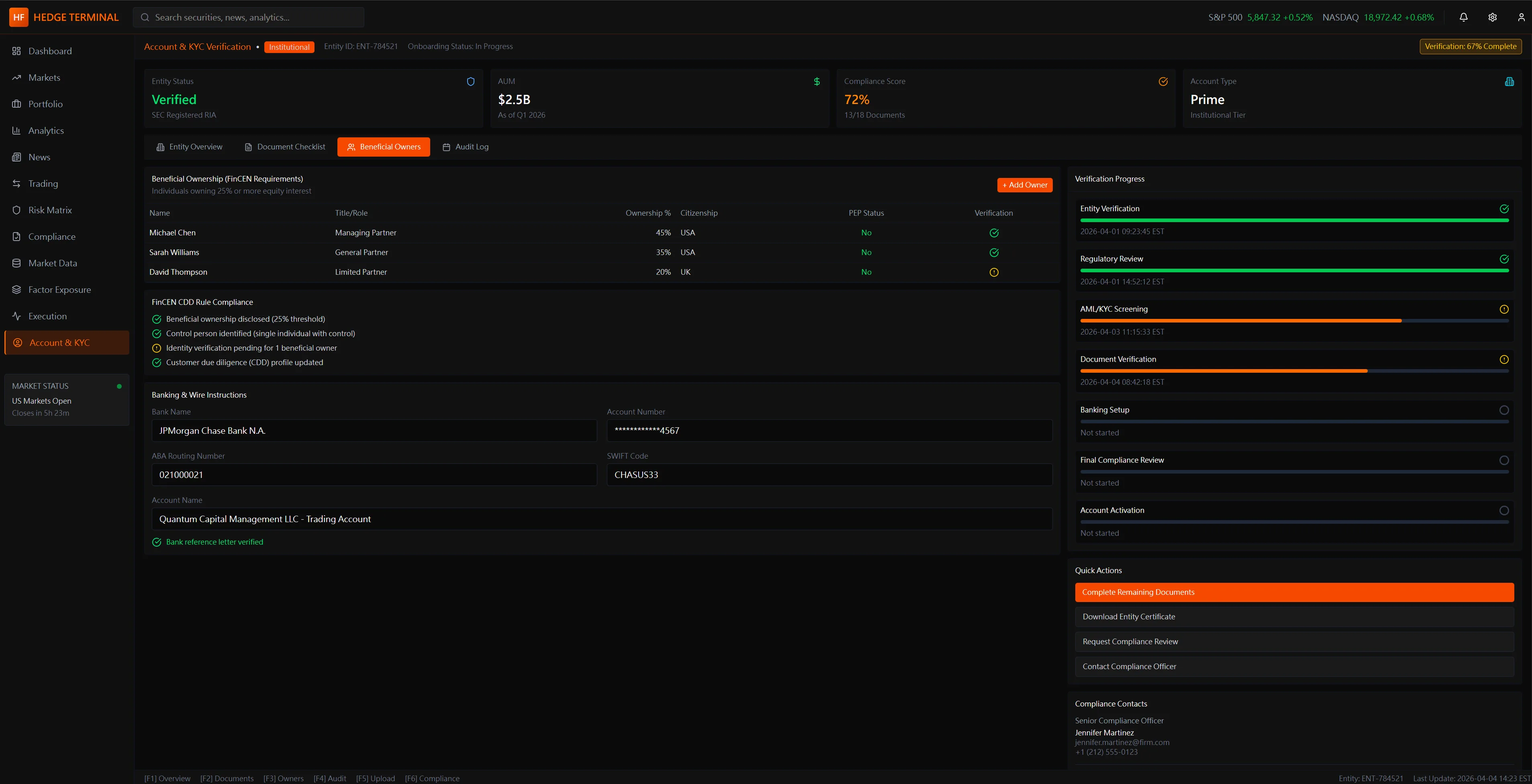The image size is (1532, 784).
Task: Click the + Add Owner button
Action: pyautogui.click(x=1024, y=185)
